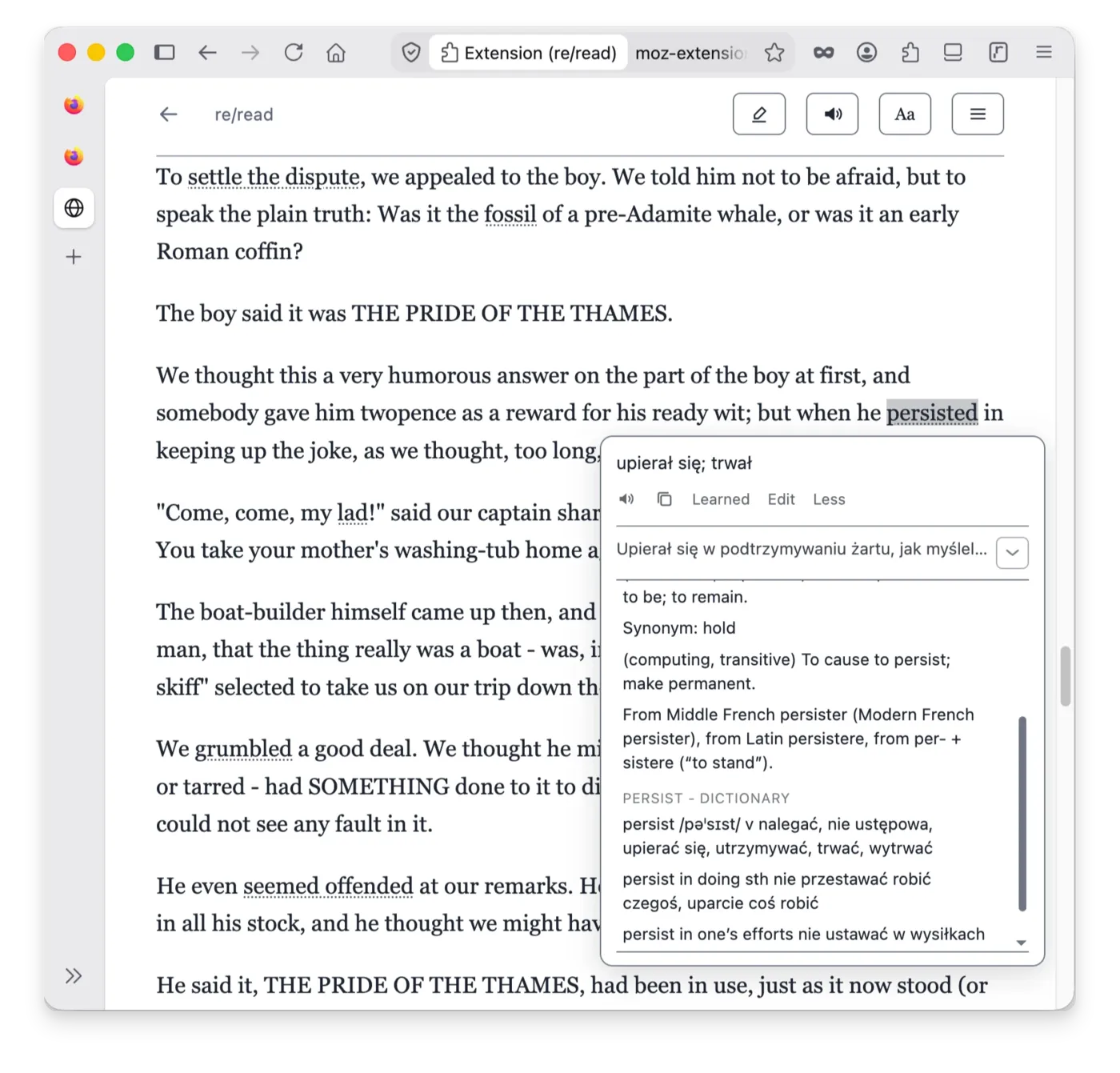
Task: Click the PERSIST - DICTIONARY heading
Action: (706, 799)
